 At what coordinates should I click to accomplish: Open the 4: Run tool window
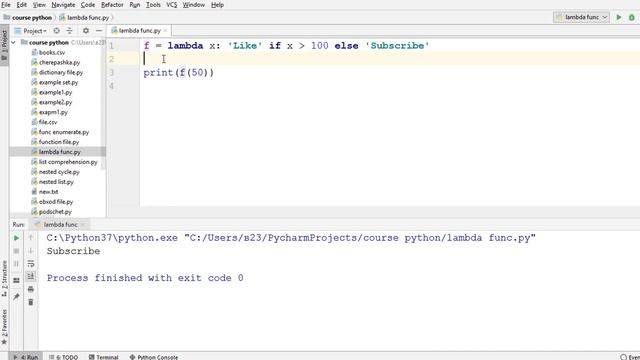point(26,357)
